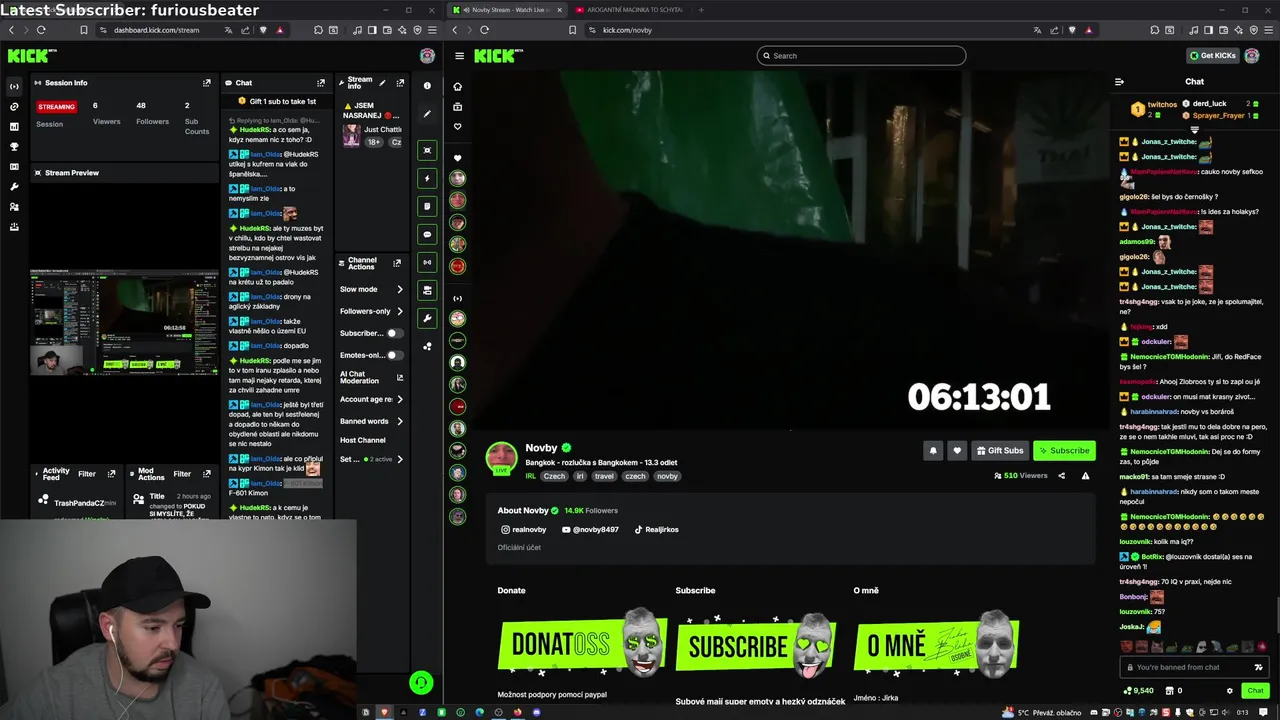Click the Category 18+ label in Stream Info
The height and width of the screenshot is (720, 1280).
point(374,142)
